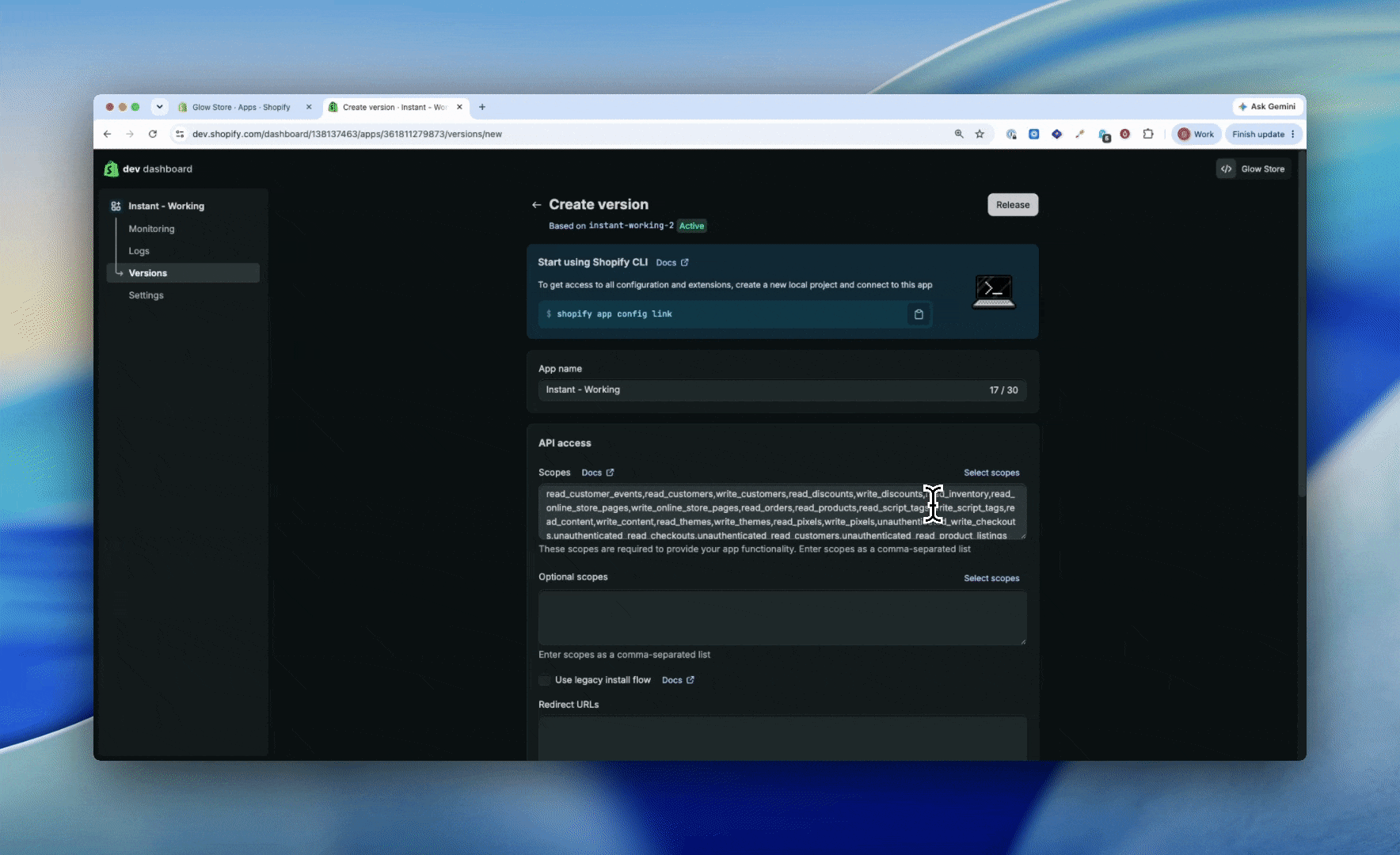The image size is (1400, 855).
Task: Open Versions in the sidebar
Action: point(183,273)
